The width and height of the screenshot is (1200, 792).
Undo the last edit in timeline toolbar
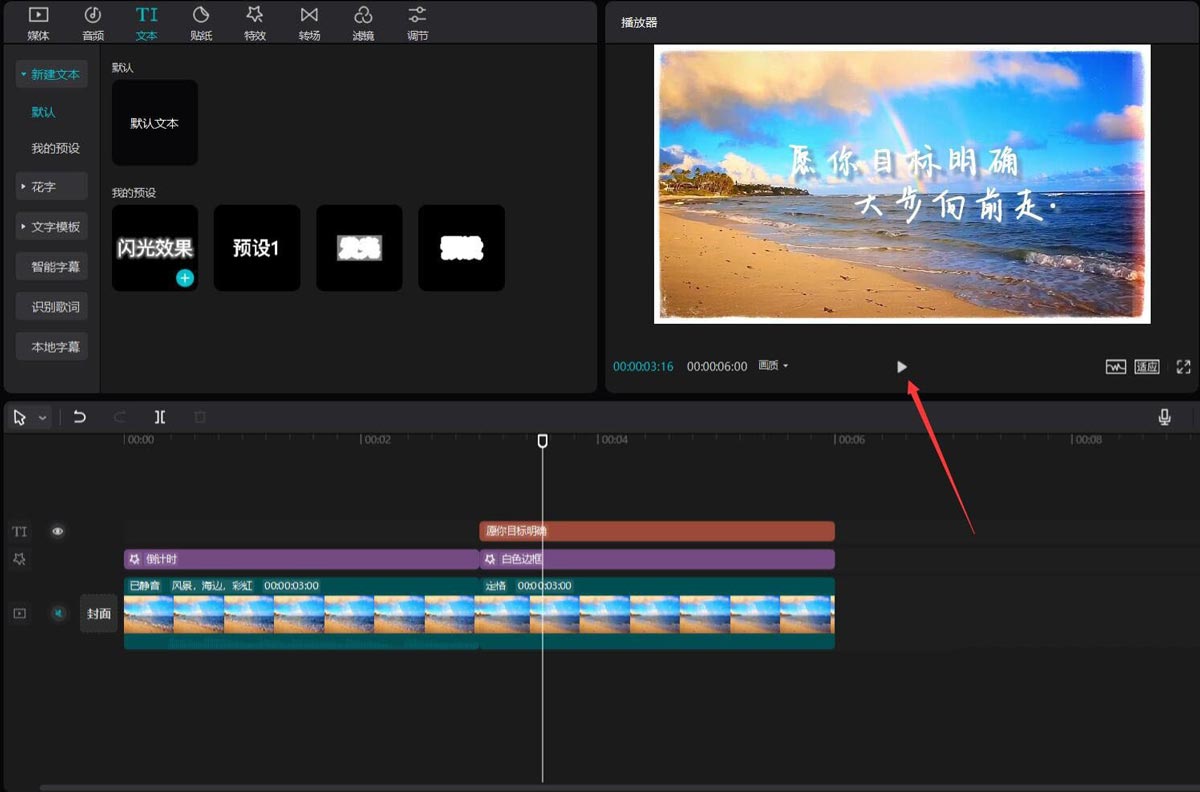point(80,417)
